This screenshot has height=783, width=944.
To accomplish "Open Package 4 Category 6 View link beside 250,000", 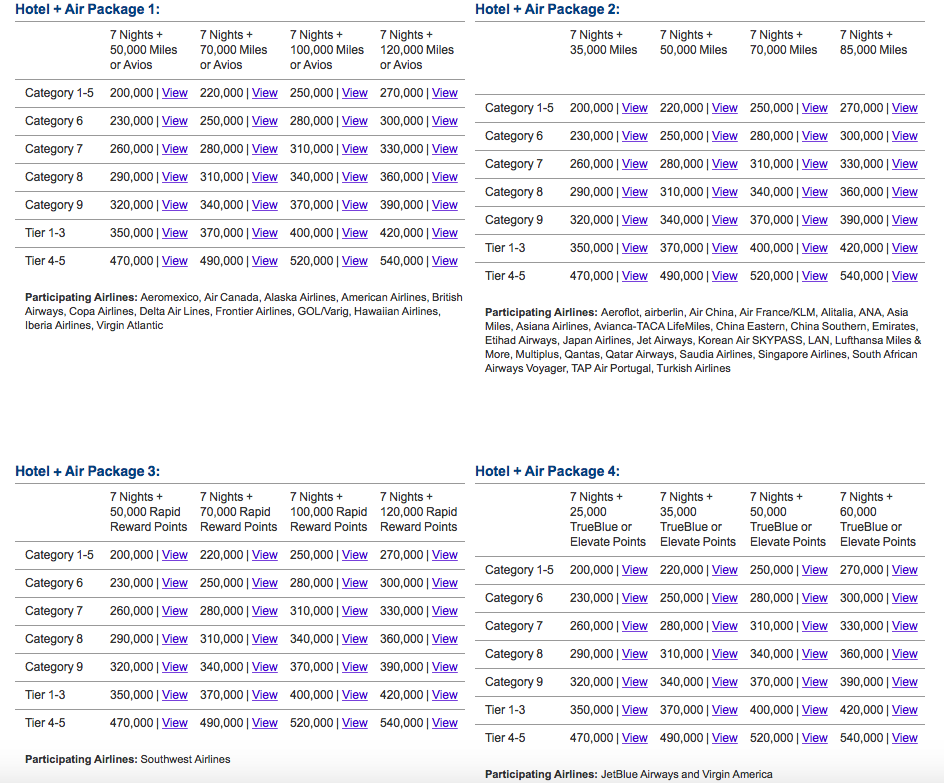I will point(725,598).
